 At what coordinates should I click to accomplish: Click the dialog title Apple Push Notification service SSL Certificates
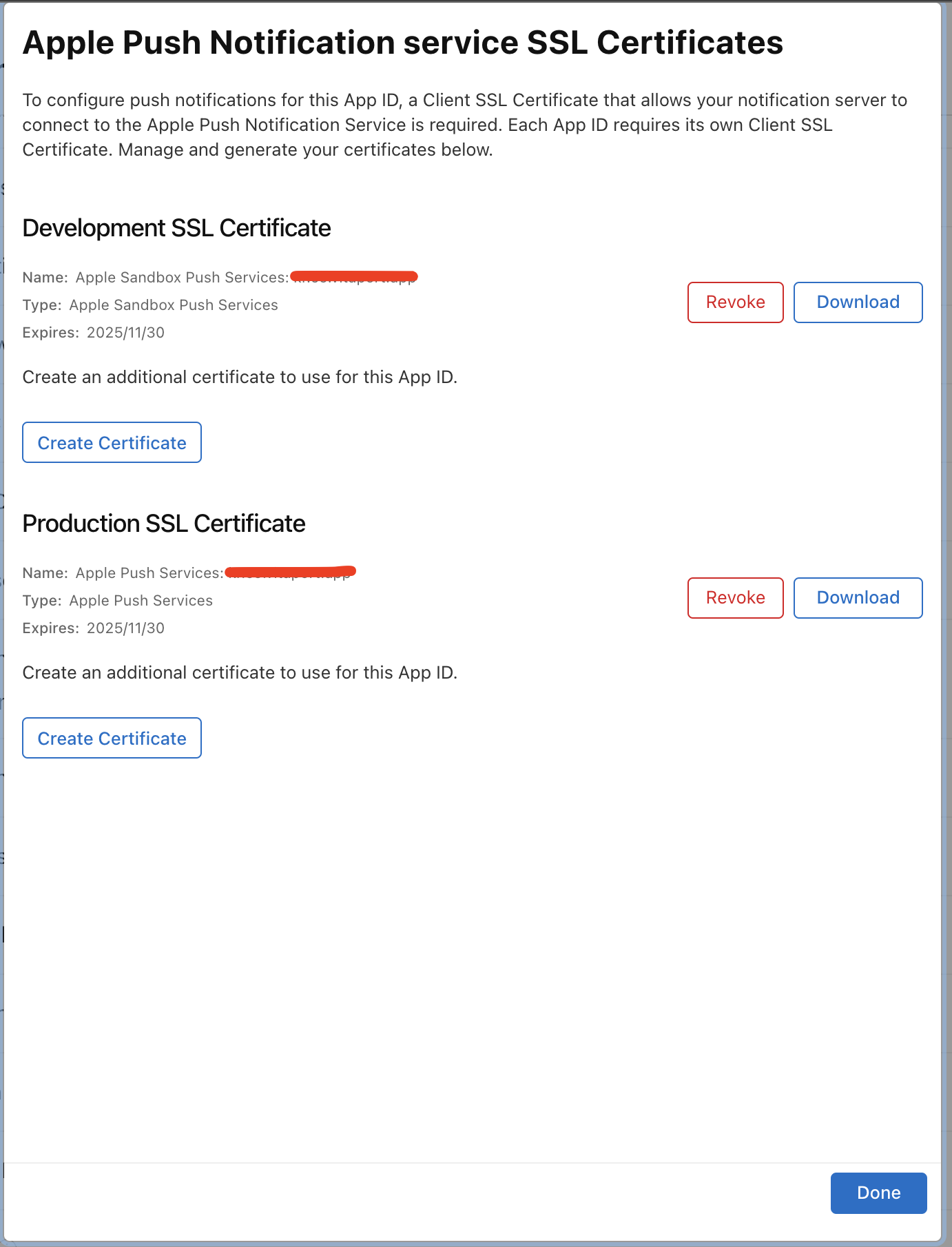point(403,43)
